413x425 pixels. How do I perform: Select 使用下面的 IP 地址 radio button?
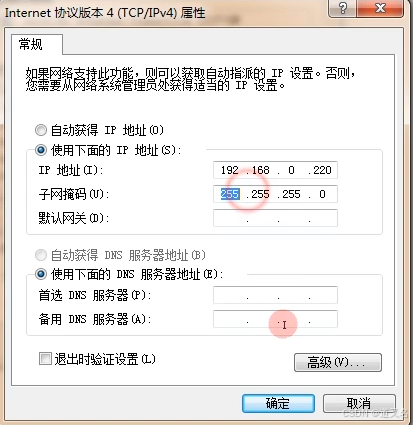click(41, 150)
